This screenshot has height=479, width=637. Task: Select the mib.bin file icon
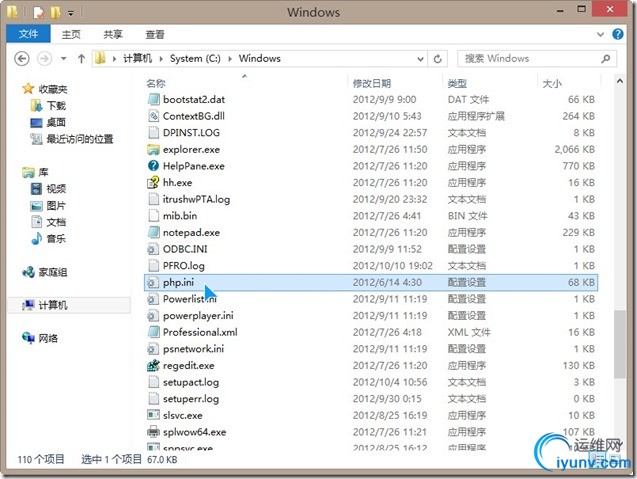pyautogui.click(x=153, y=215)
